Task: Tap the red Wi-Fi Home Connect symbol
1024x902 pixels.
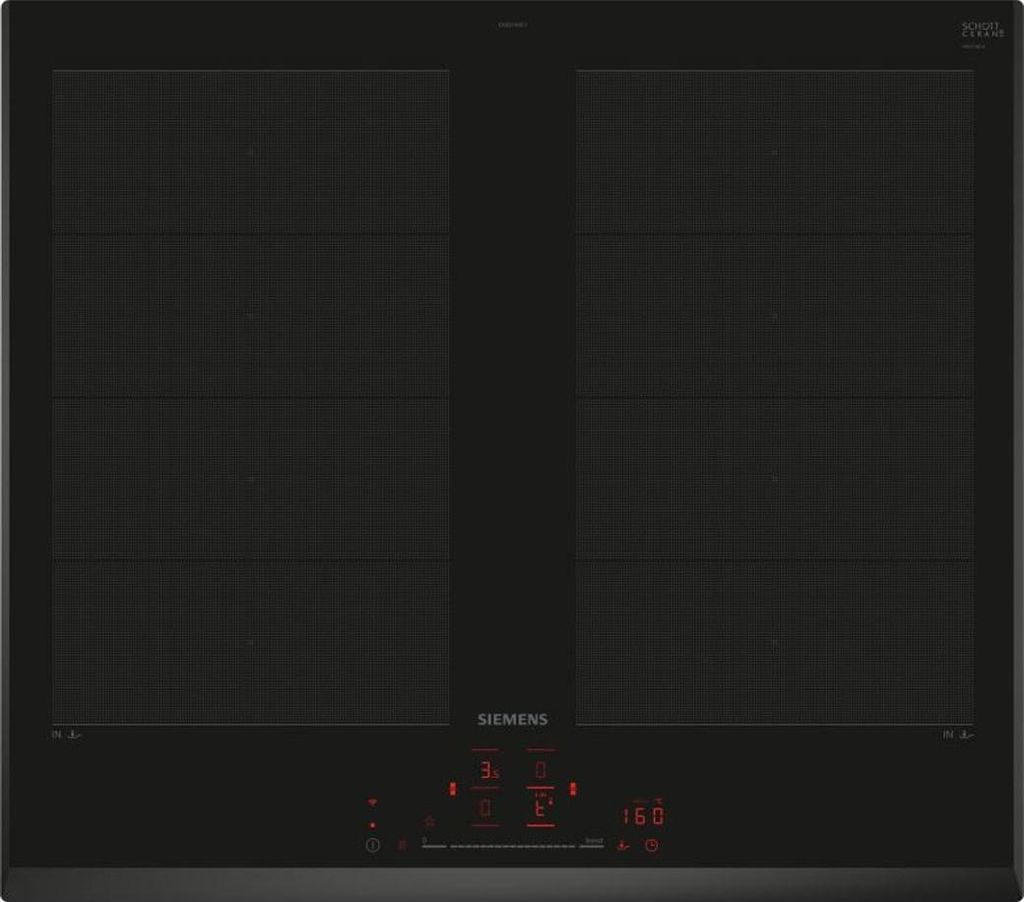Action: point(372,802)
